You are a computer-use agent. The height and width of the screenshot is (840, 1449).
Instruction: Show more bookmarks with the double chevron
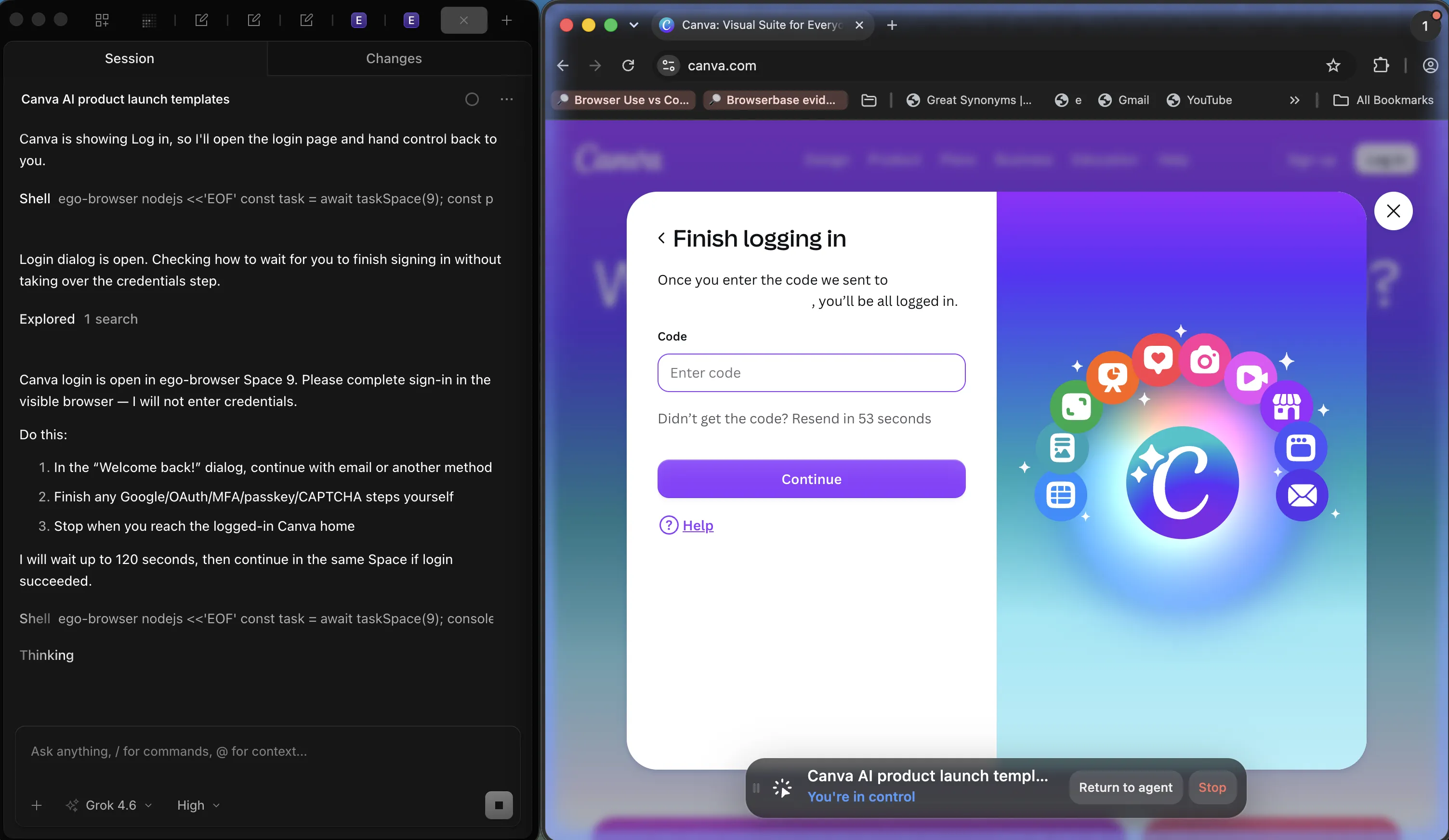click(x=1294, y=100)
